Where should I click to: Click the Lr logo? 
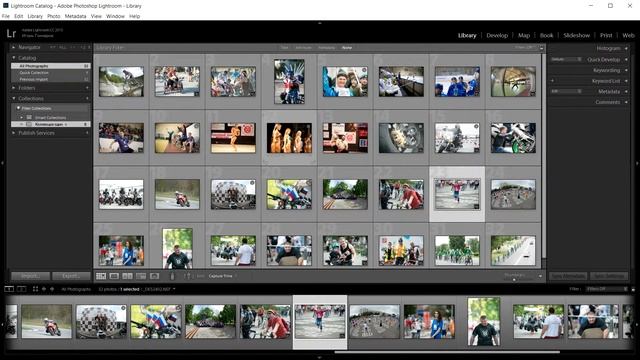[x=11, y=33]
